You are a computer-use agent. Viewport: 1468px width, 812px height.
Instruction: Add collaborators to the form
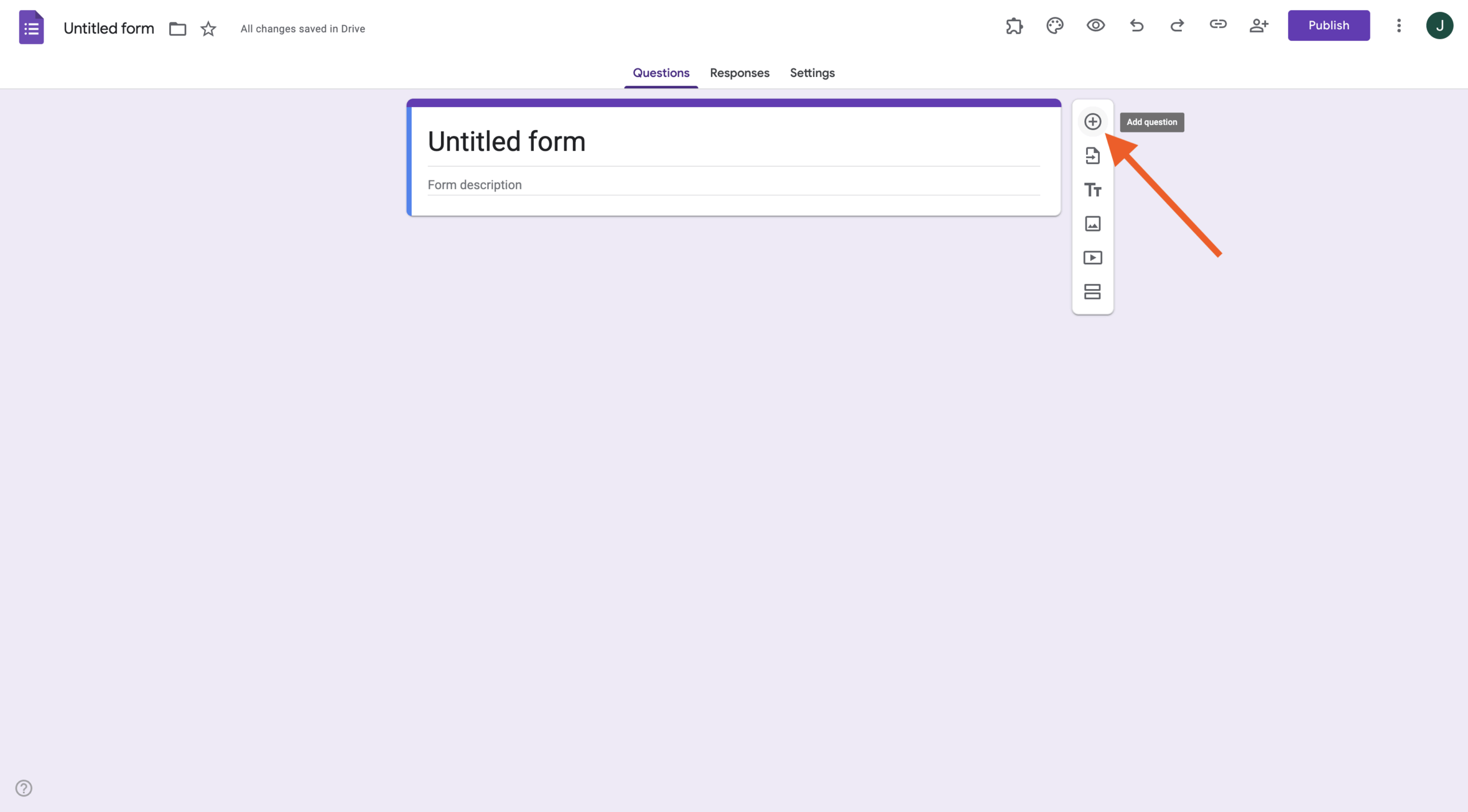coord(1259,25)
